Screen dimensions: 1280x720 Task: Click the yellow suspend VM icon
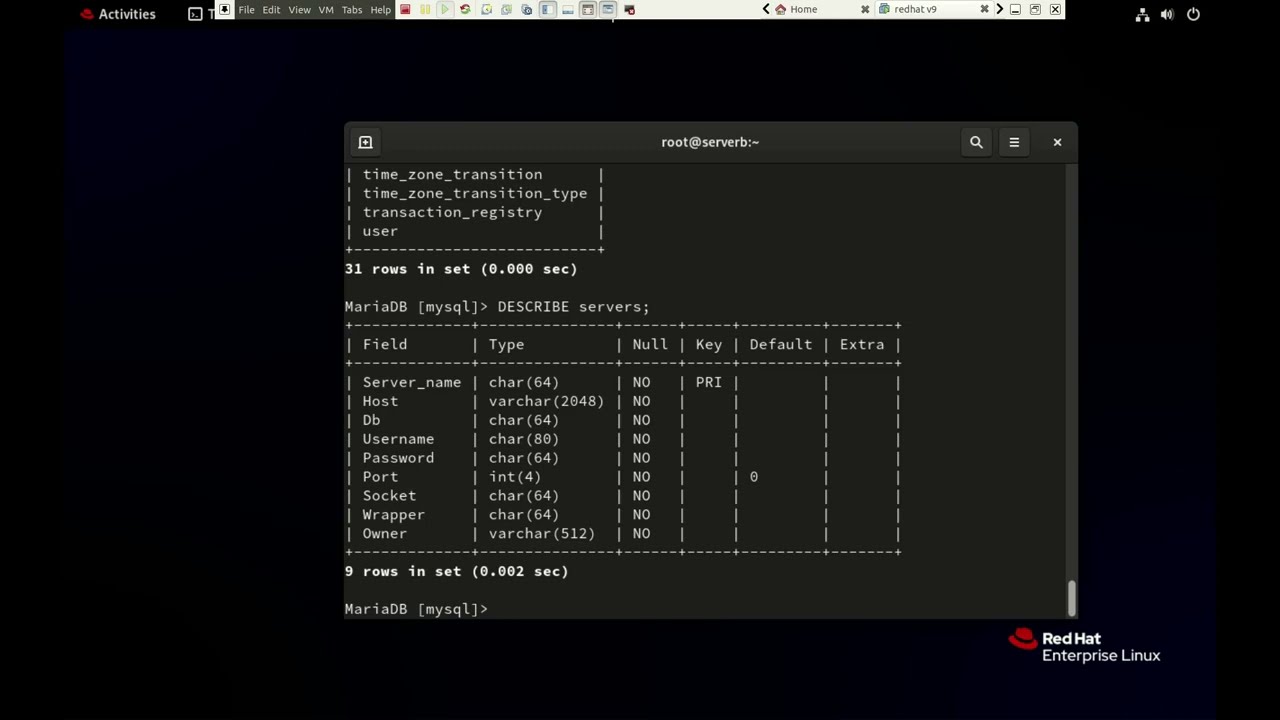click(x=425, y=9)
